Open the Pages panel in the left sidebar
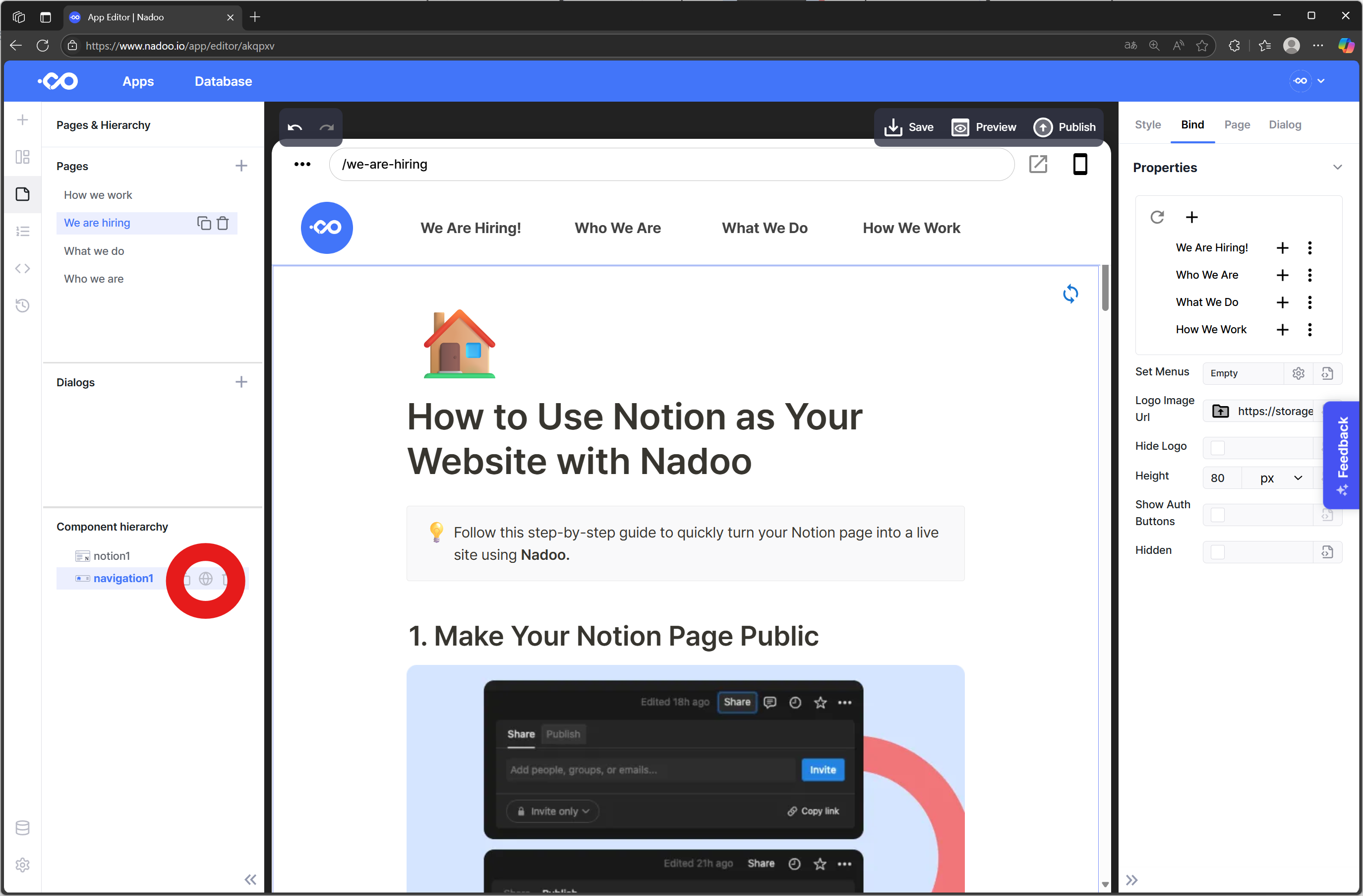 (x=23, y=194)
